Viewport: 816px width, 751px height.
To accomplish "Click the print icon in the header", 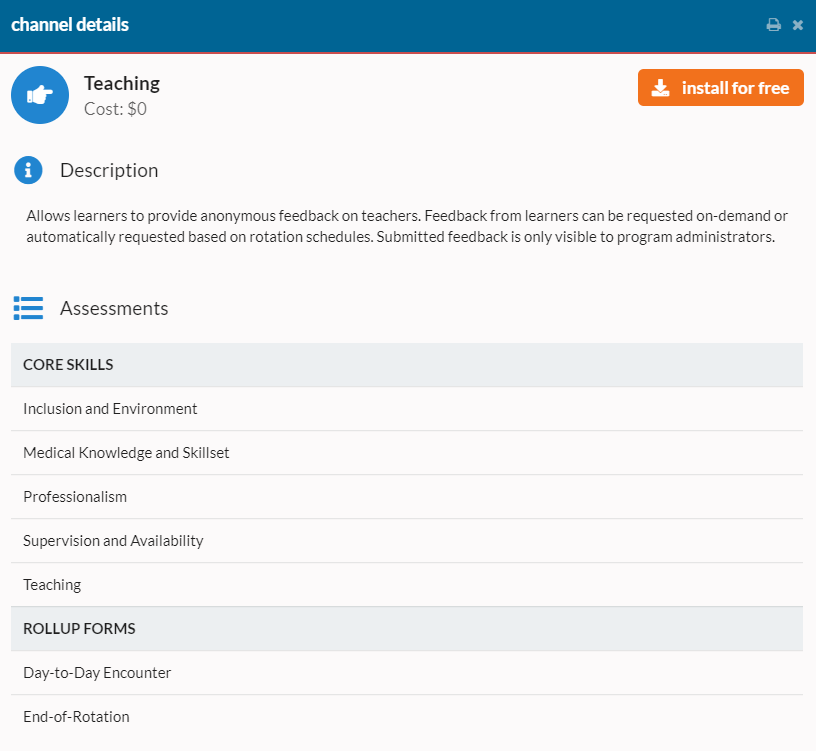I will 774,24.
